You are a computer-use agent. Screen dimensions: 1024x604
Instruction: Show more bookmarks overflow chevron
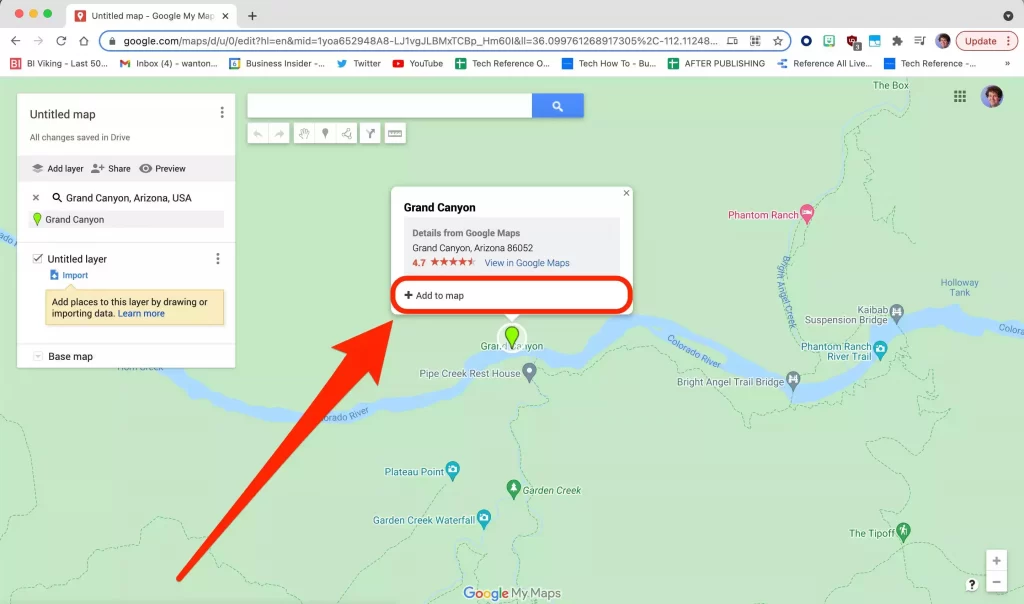coord(1007,63)
